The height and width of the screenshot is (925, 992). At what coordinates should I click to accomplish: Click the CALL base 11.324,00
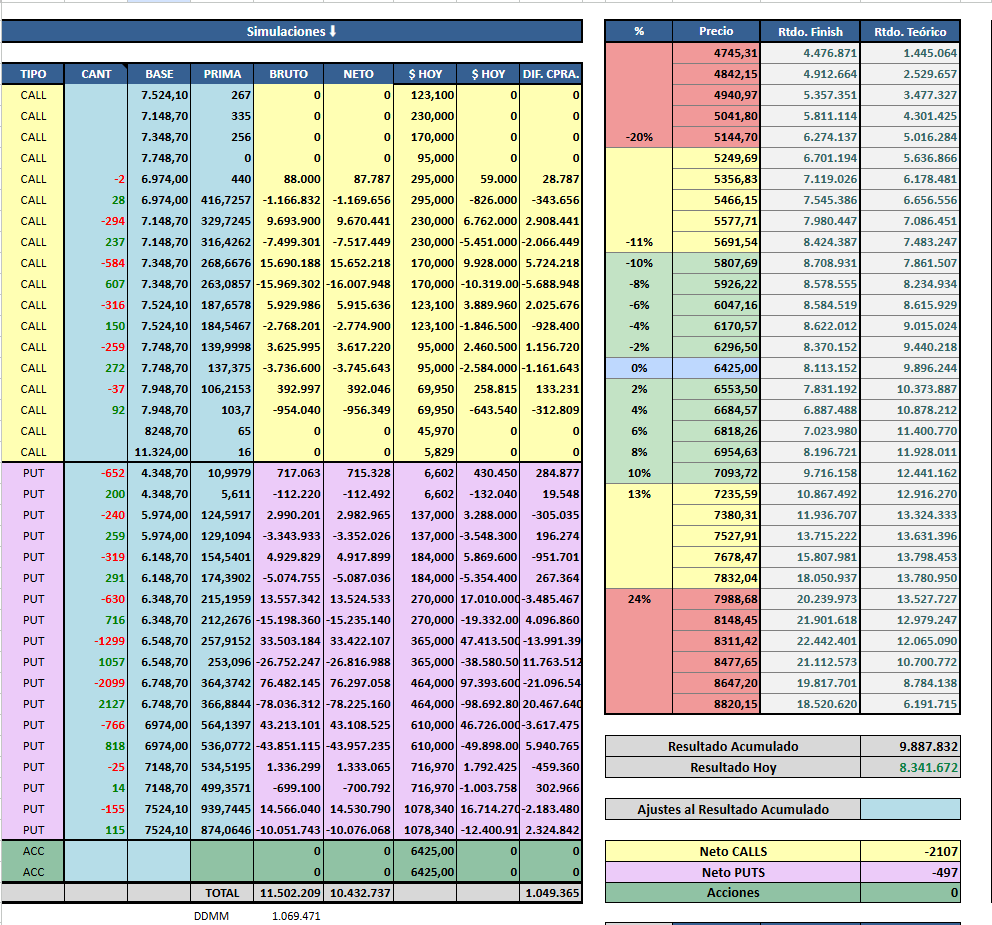[x=159, y=452]
